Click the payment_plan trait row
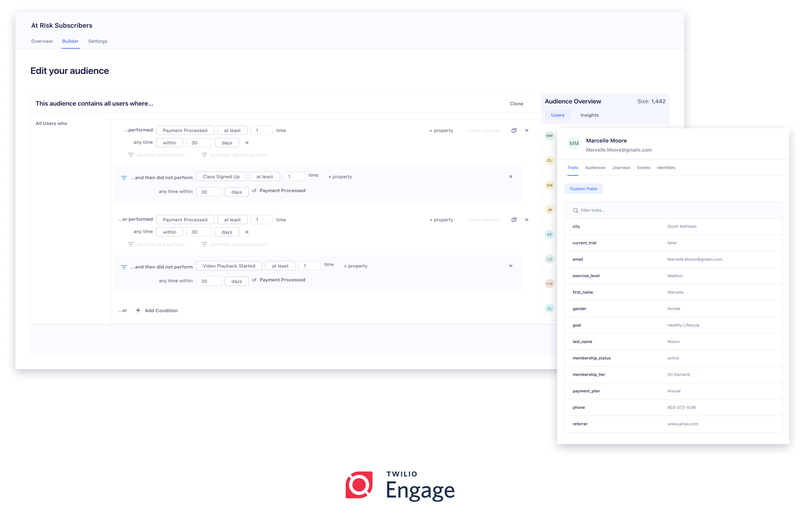800x527 pixels. [x=673, y=391]
